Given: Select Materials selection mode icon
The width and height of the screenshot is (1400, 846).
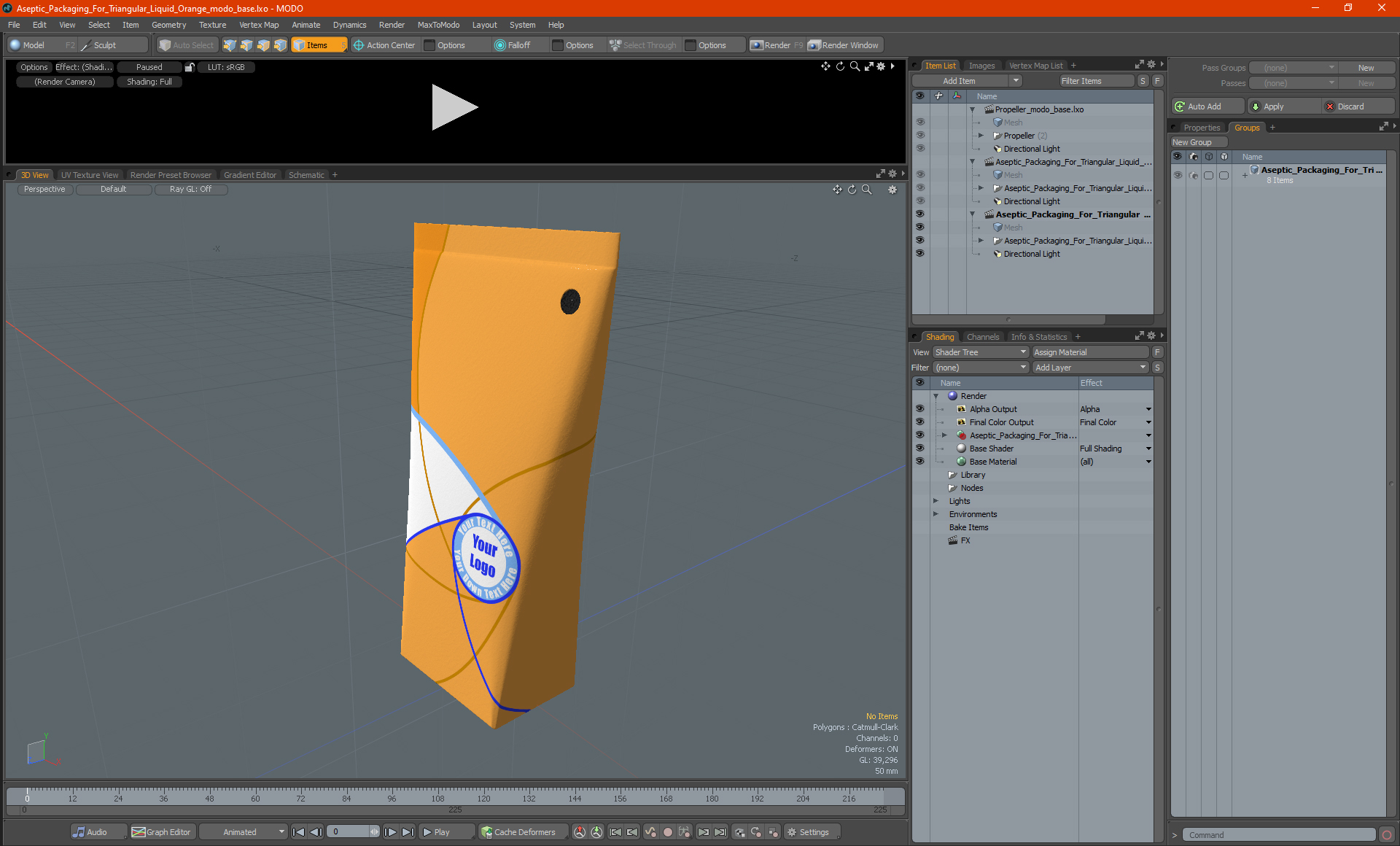Looking at the screenshot, I should pos(280,45).
